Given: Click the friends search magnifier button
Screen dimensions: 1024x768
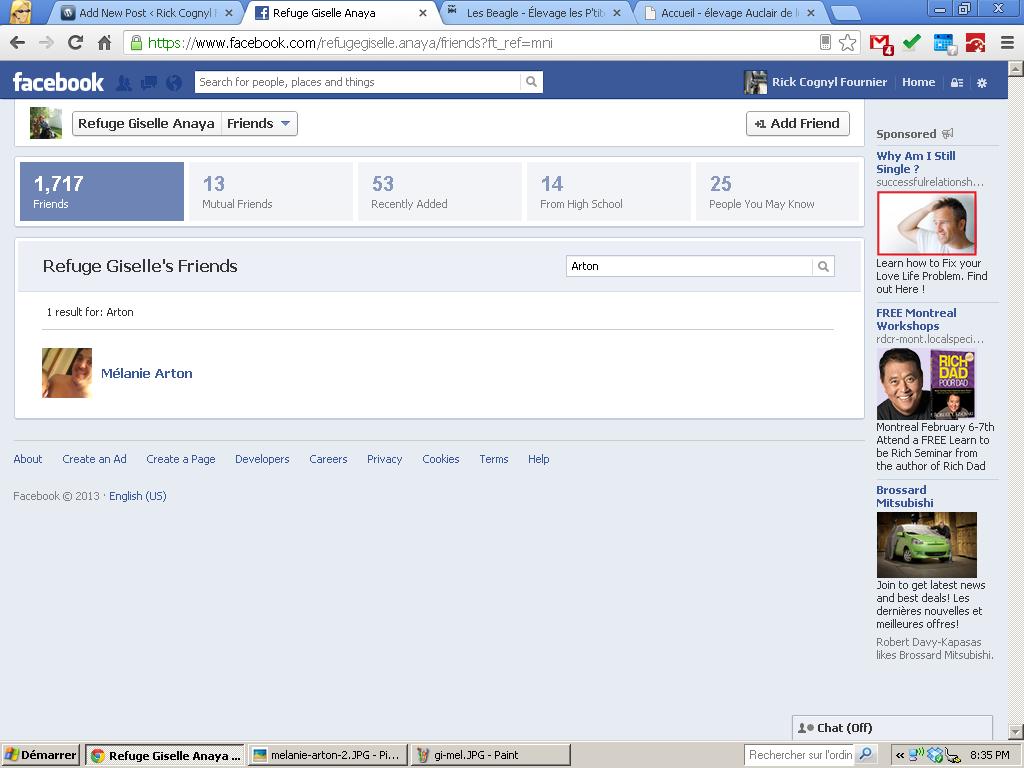Looking at the screenshot, I should tap(824, 266).
